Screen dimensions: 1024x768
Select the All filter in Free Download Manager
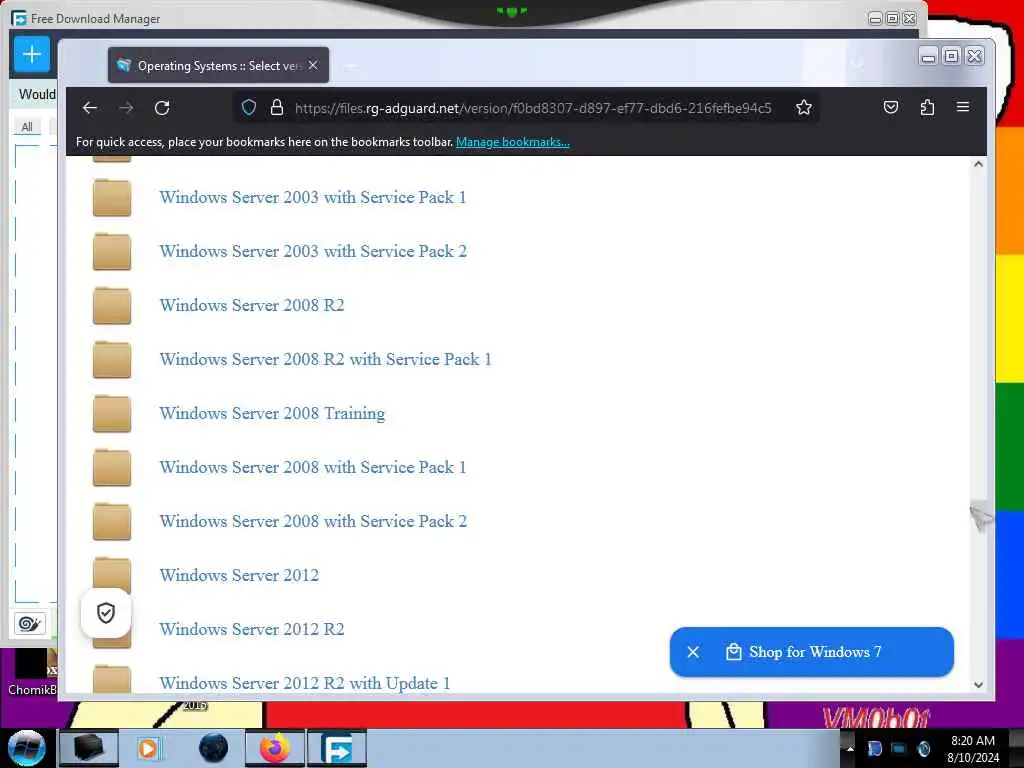coord(27,127)
